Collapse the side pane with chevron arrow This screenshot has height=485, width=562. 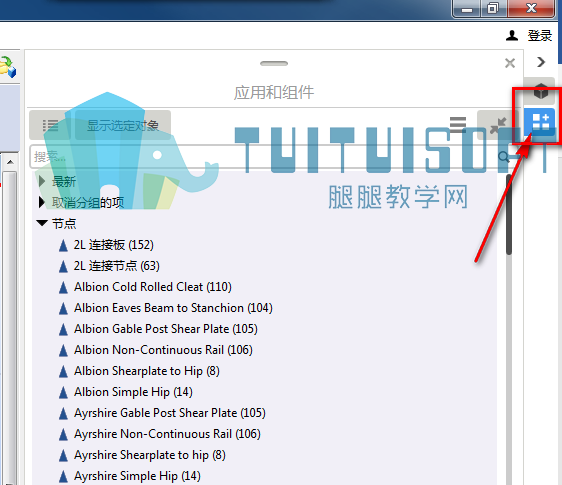coord(541,62)
